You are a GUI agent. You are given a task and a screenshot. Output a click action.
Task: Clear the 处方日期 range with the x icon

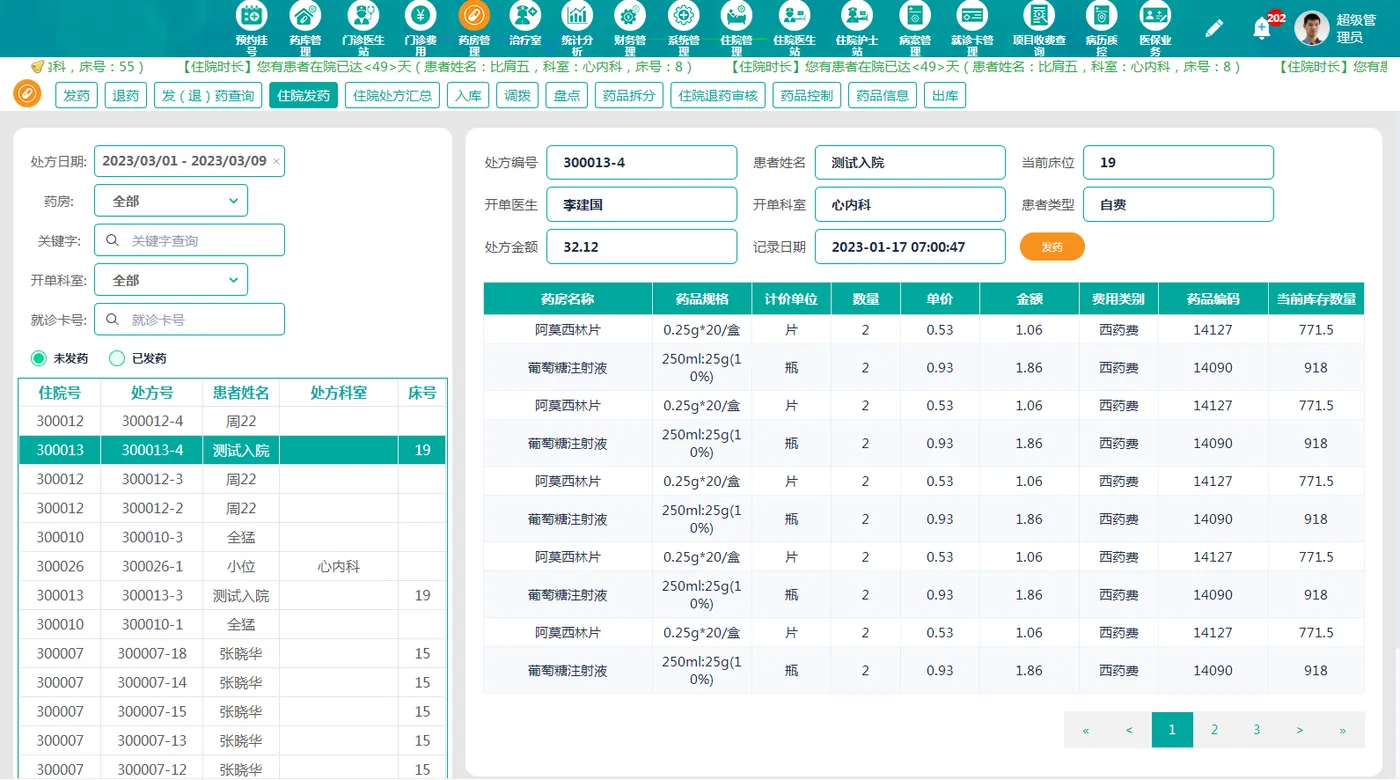(276, 161)
